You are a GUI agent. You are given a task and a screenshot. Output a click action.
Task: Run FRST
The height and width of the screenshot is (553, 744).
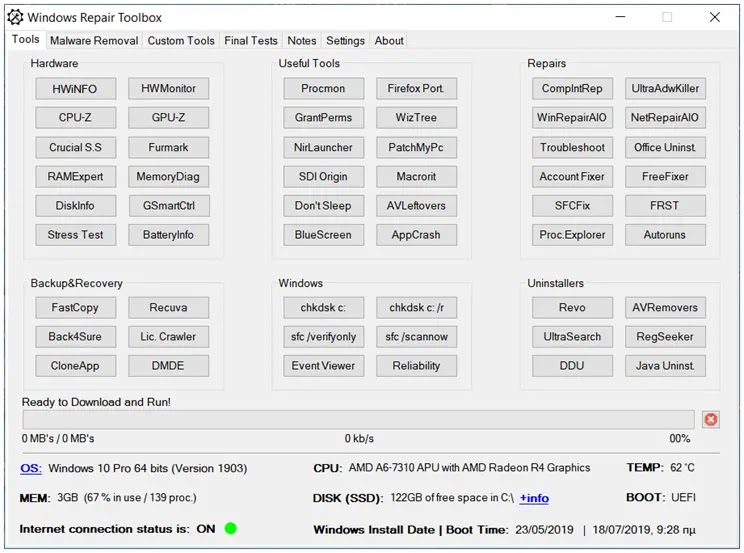665,206
